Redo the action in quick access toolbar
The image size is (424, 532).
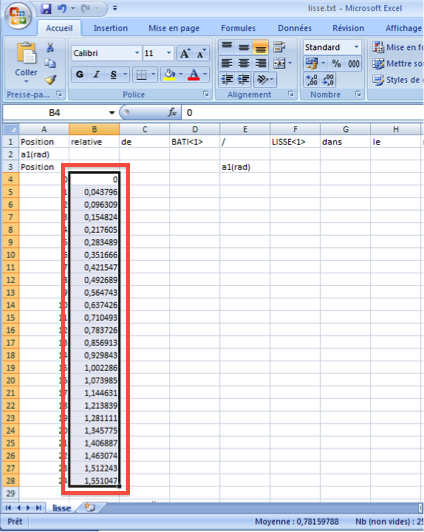tap(85, 8)
